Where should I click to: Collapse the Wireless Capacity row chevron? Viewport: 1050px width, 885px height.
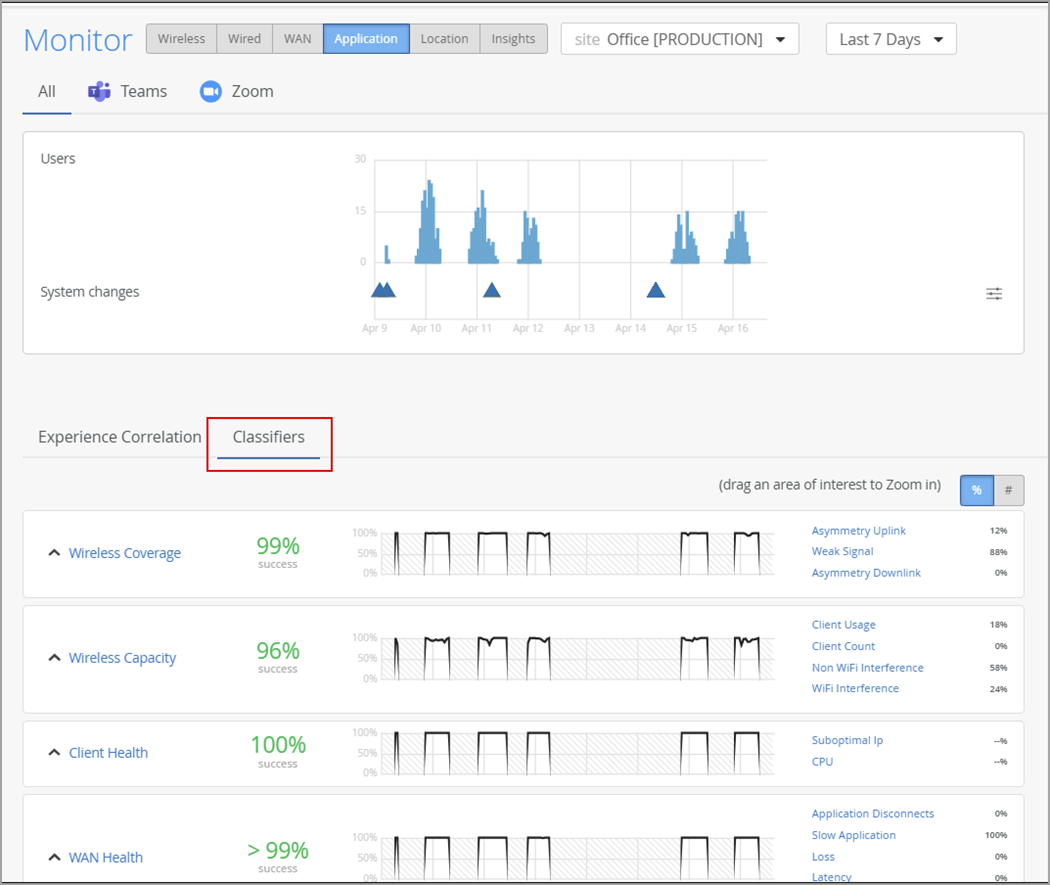[x=54, y=658]
